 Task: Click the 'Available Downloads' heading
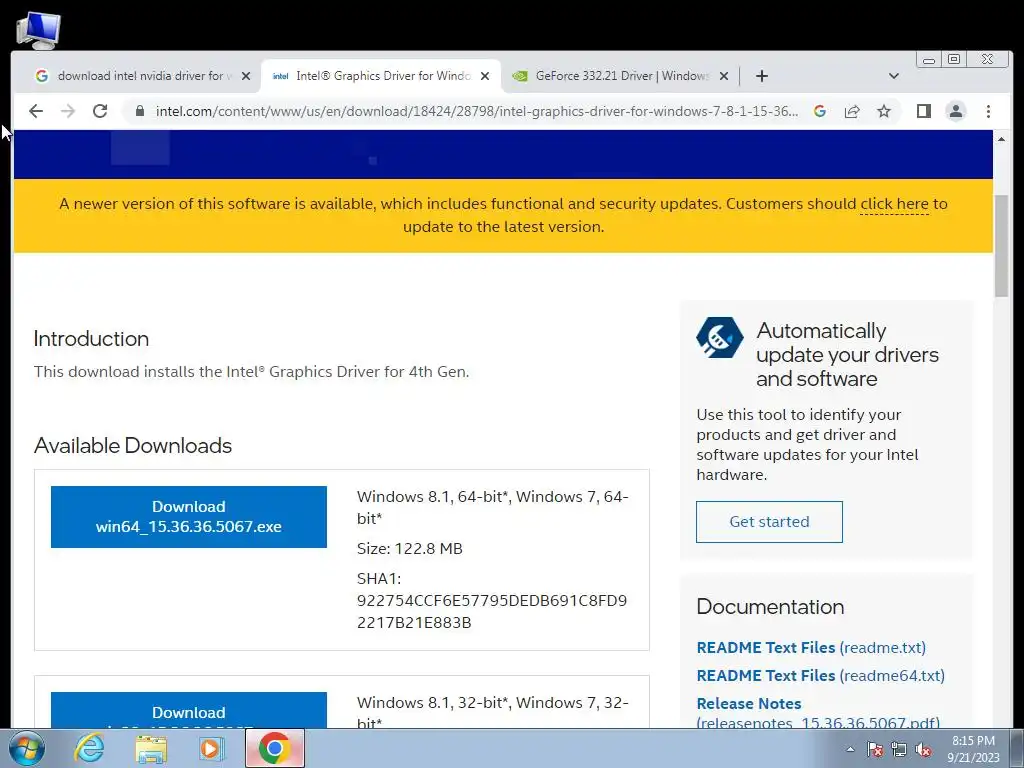tap(133, 445)
